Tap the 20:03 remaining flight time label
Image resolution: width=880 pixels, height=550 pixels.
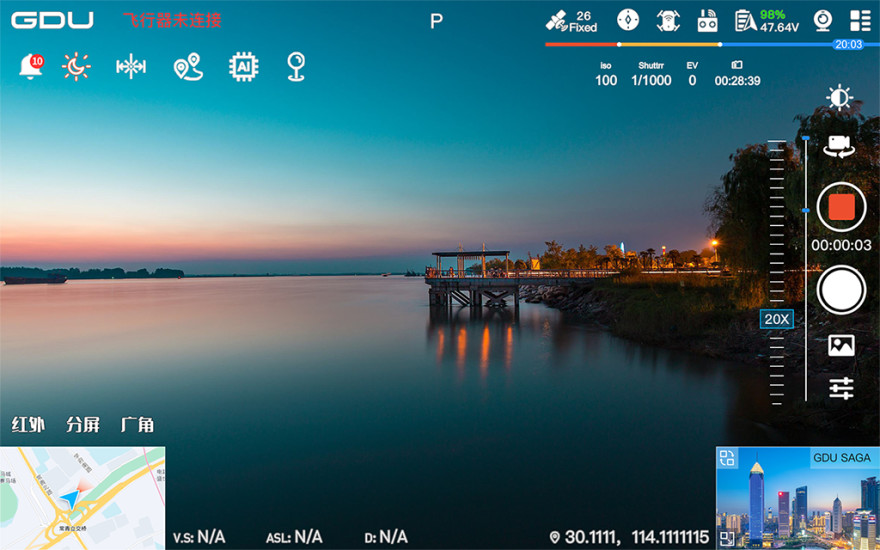[x=848, y=44]
